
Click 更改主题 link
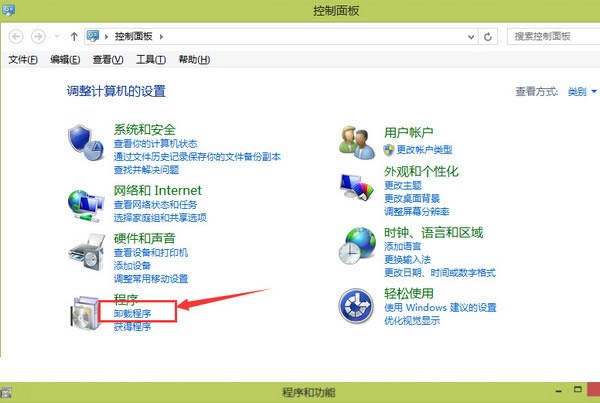403,186
